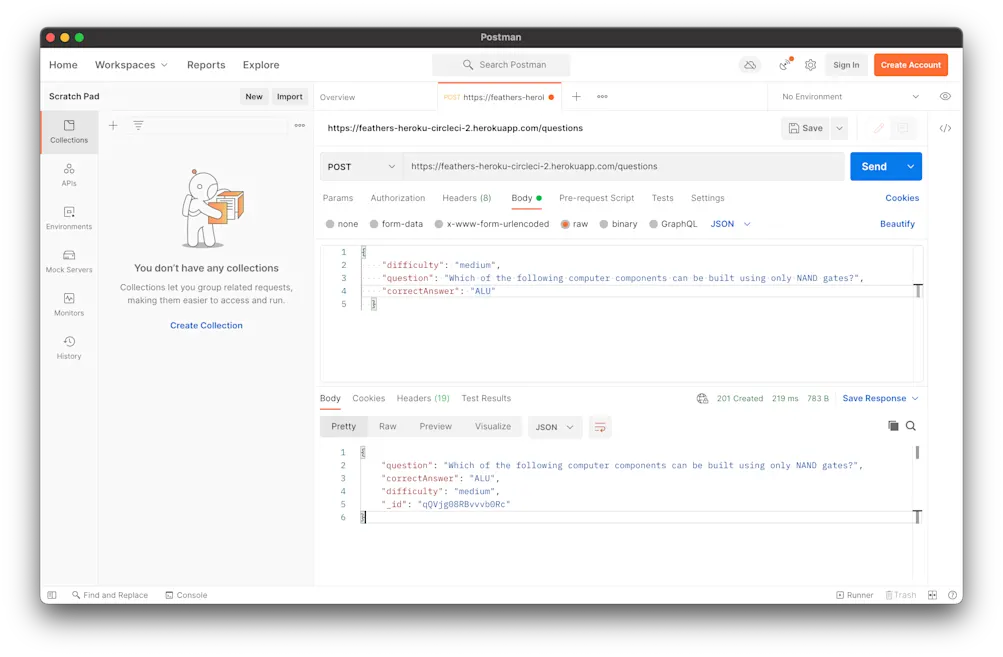Click the plus icon to add collection
Viewport: 1003px width, 657px height.
[x=113, y=125]
